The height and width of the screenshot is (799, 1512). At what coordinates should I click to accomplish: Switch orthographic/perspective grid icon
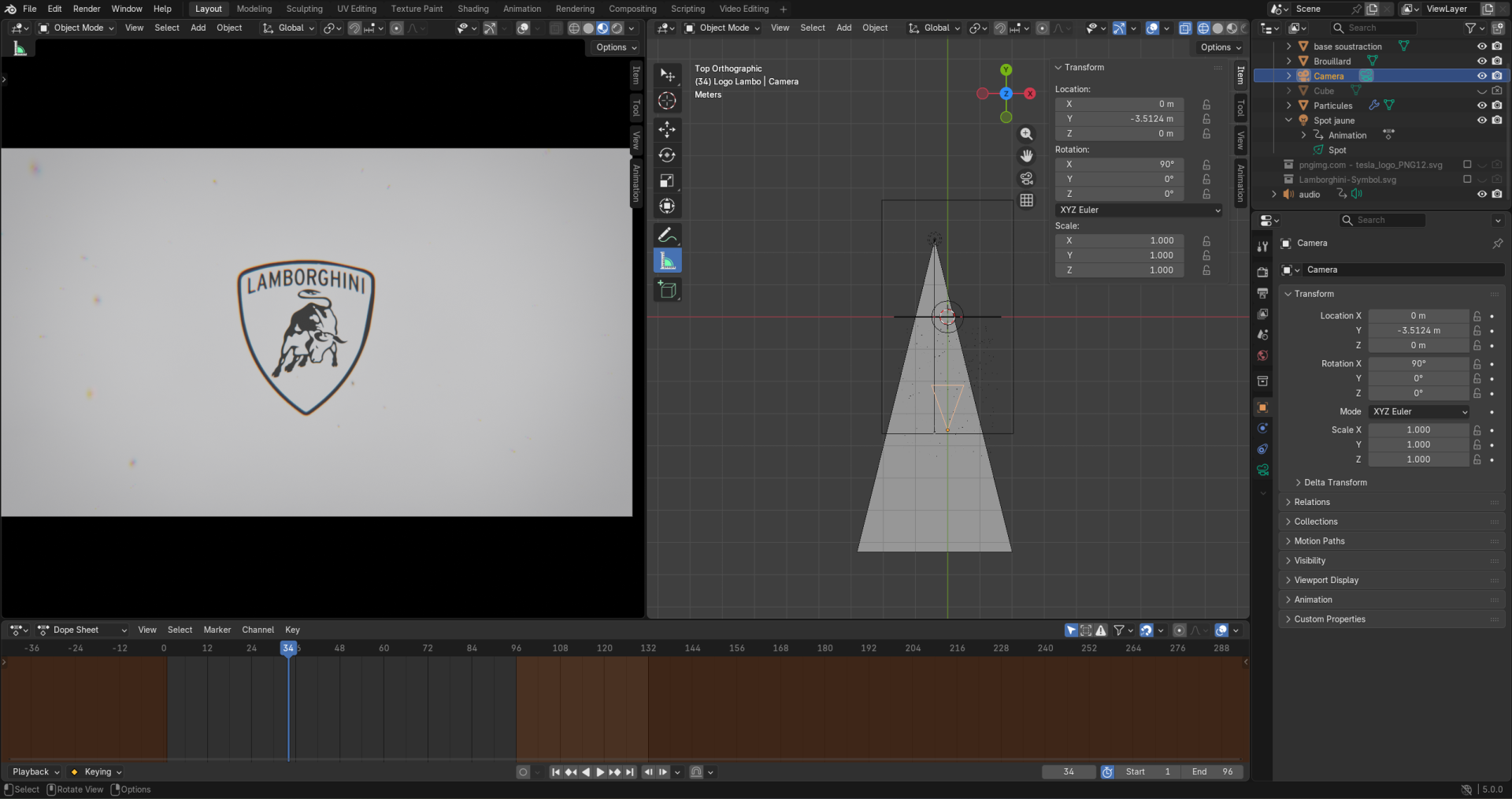tap(1026, 200)
